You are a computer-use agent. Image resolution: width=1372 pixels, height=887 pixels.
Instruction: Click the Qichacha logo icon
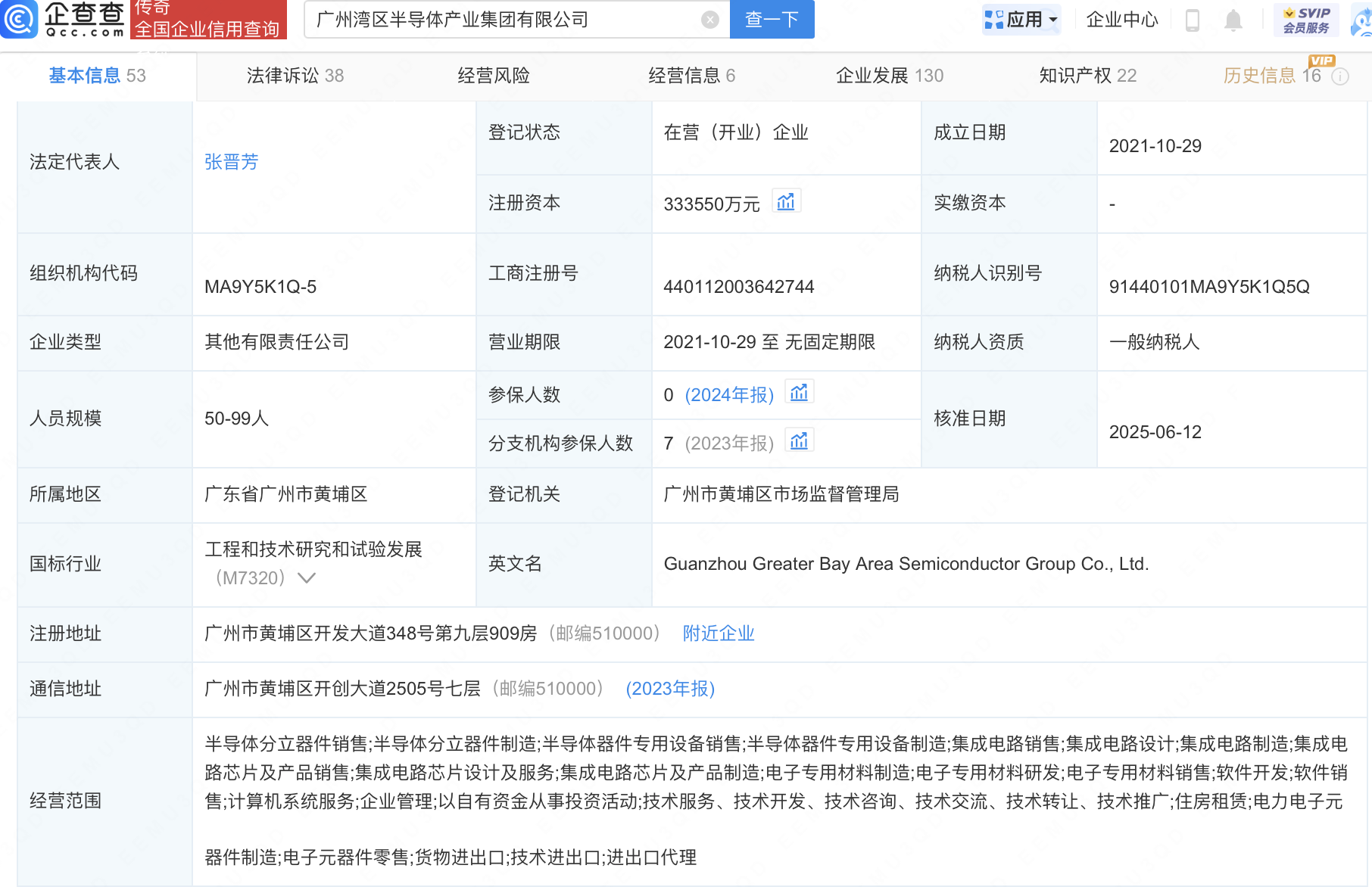19,19
